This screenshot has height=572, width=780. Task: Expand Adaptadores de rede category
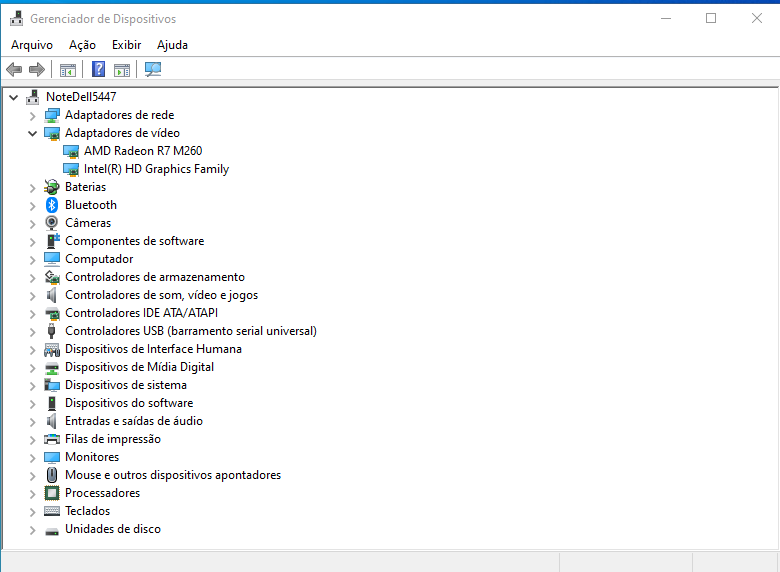point(33,116)
